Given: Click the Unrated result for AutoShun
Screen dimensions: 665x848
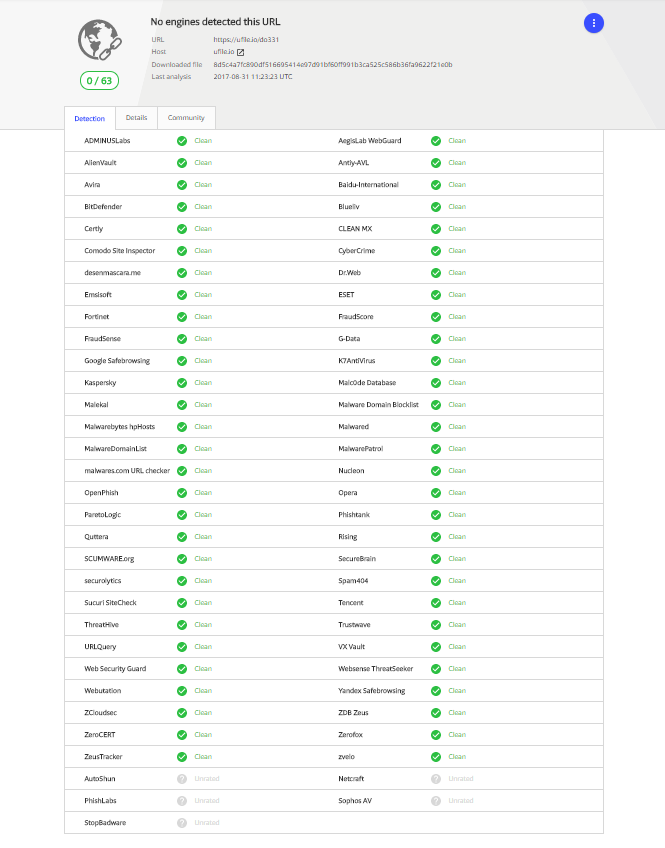Looking at the screenshot, I should pos(207,779).
